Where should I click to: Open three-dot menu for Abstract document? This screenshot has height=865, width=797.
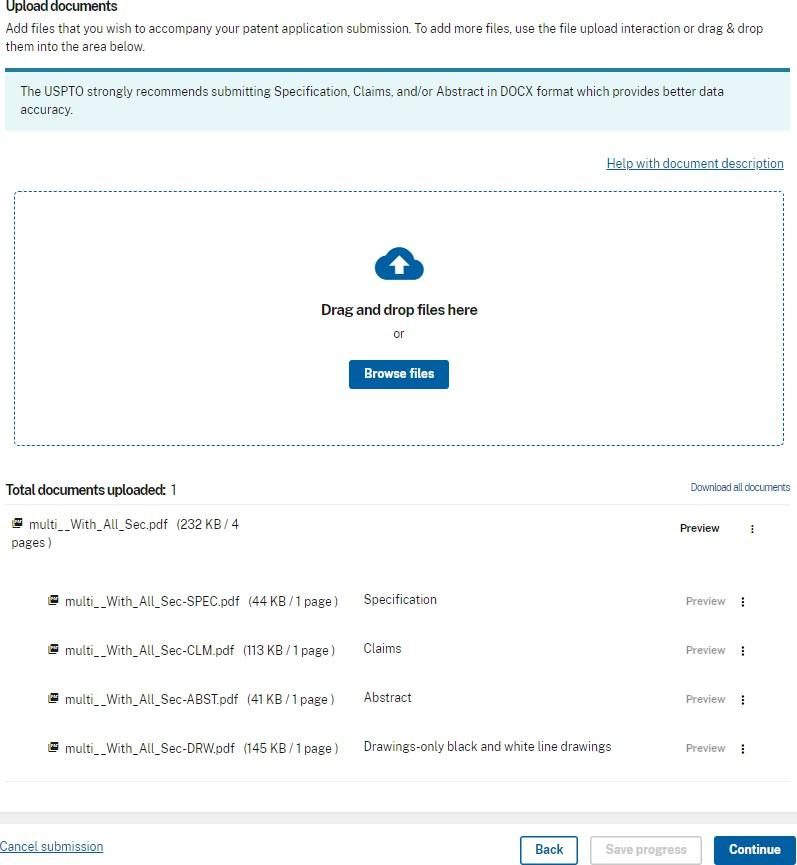743,700
